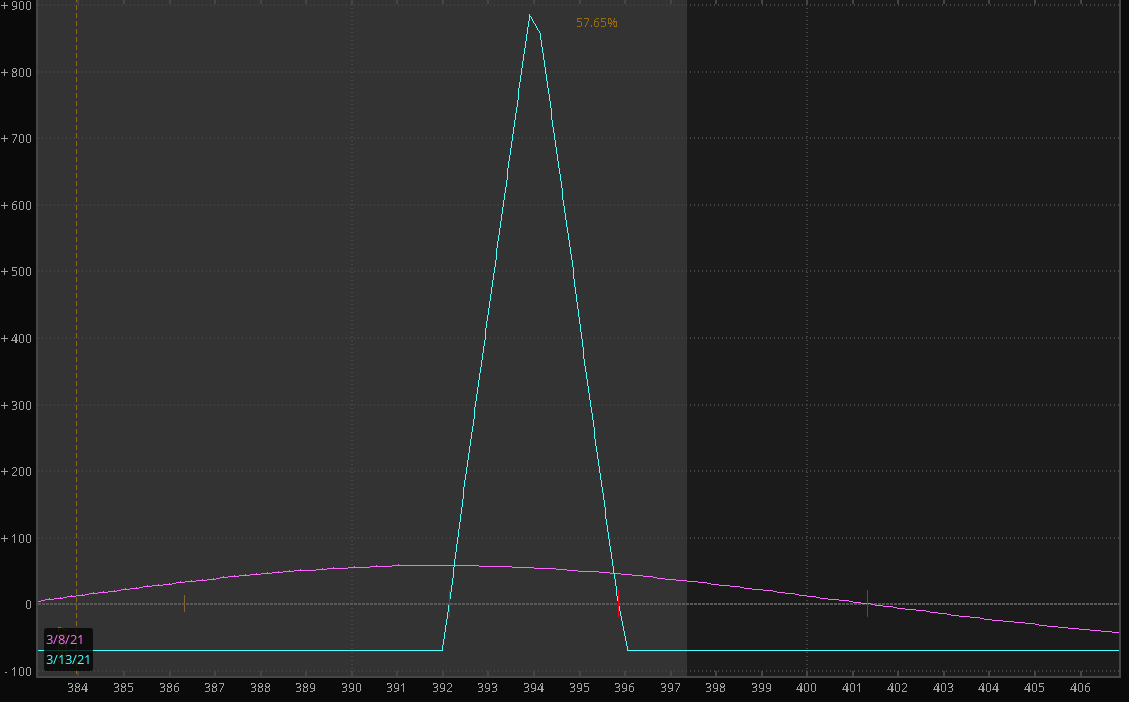Click the right edge of the shaded probability range

click(x=686, y=300)
